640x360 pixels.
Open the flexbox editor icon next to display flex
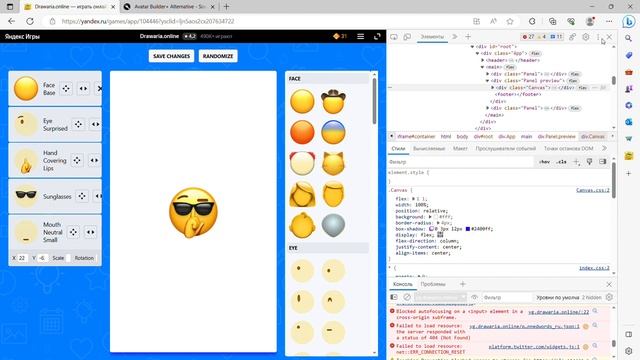coord(440,235)
